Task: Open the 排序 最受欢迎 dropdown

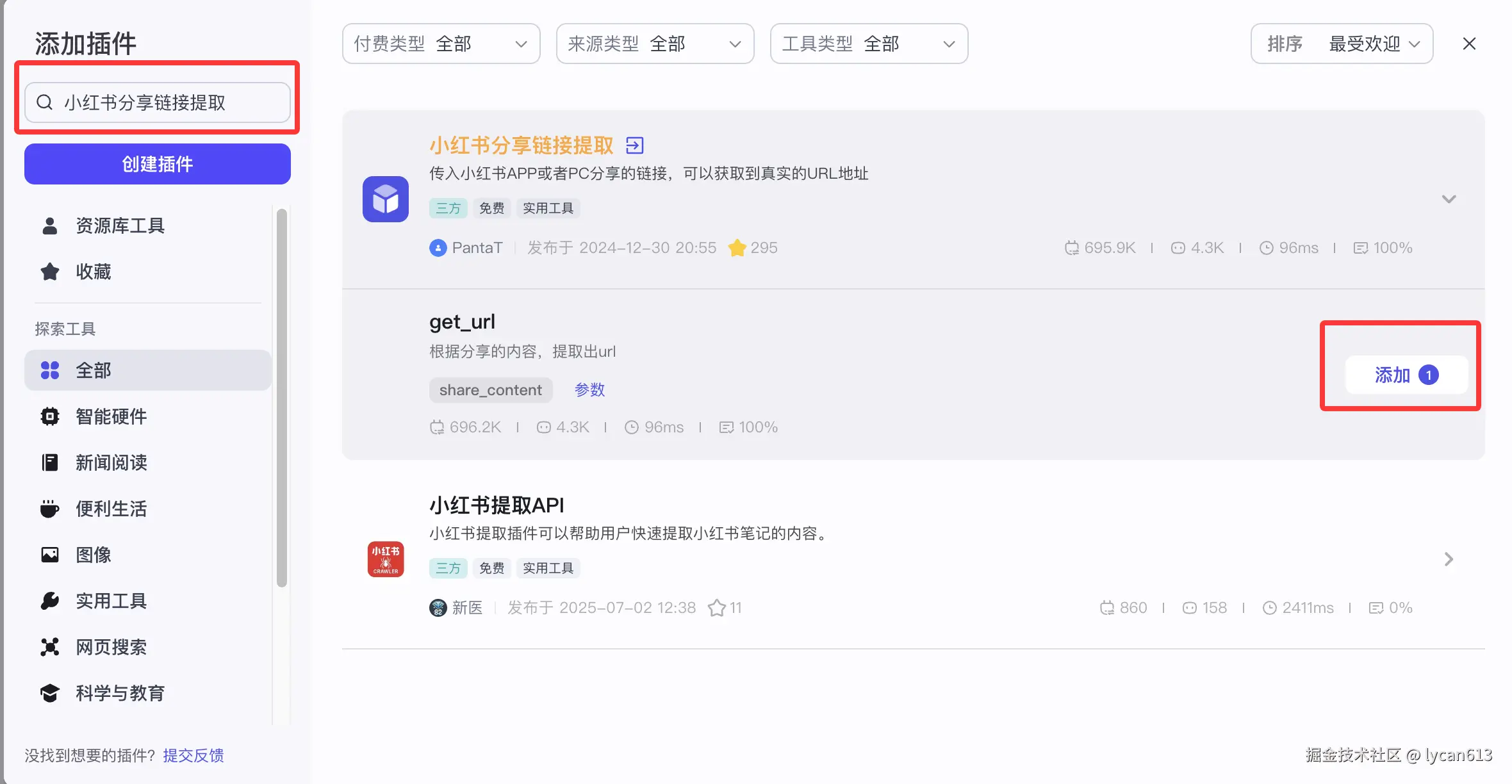Action: tap(1342, 44)
